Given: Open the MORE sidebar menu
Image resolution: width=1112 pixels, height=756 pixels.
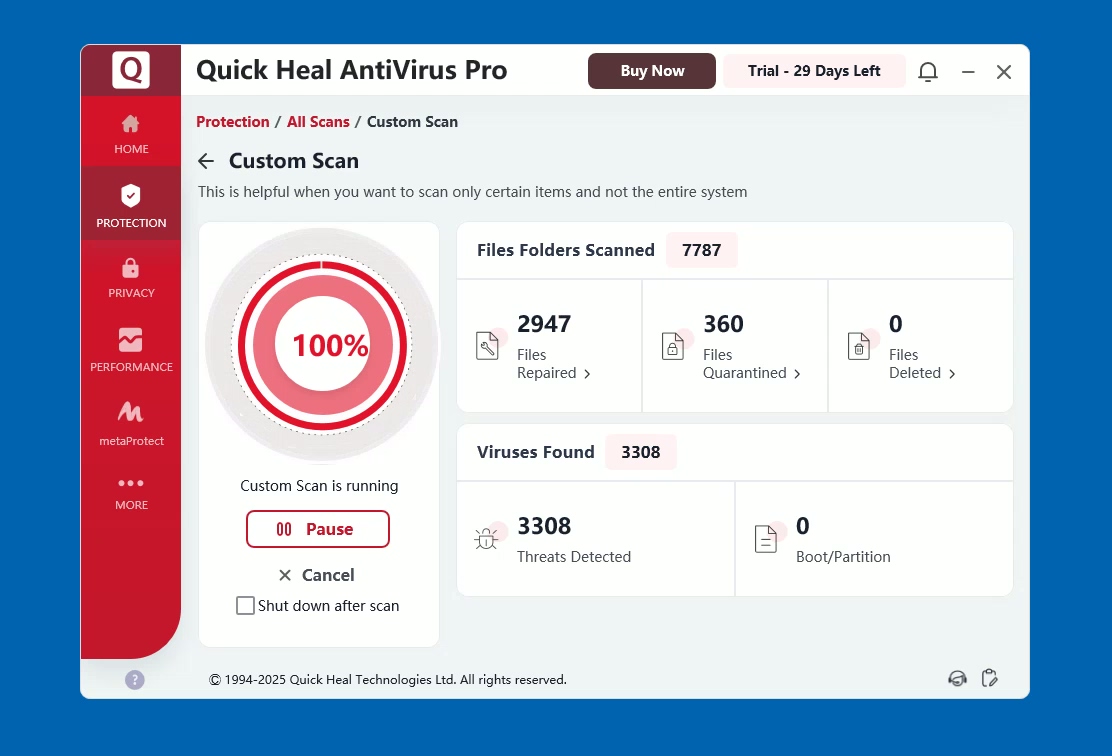Looking at the screenshot, I should [131, 493].
